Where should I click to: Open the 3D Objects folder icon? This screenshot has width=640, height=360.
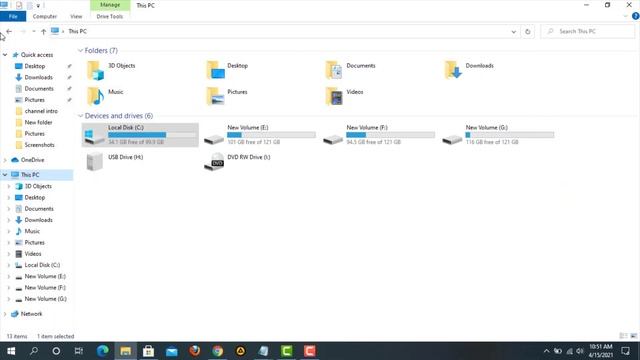coord(95,70)
